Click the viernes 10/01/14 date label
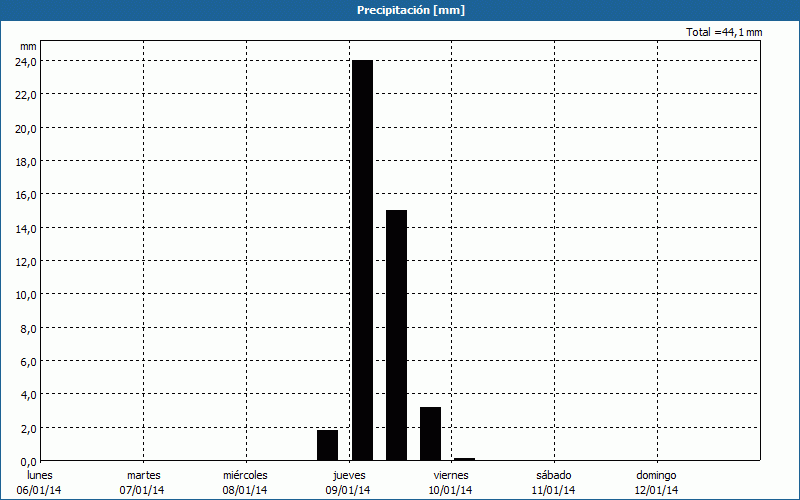800x500 pixels. click(x=451, y=482)
